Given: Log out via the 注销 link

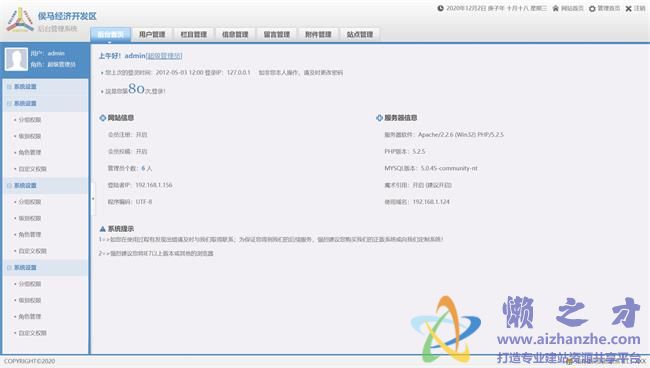Looking at the screenshot, I should coord(640,8).
